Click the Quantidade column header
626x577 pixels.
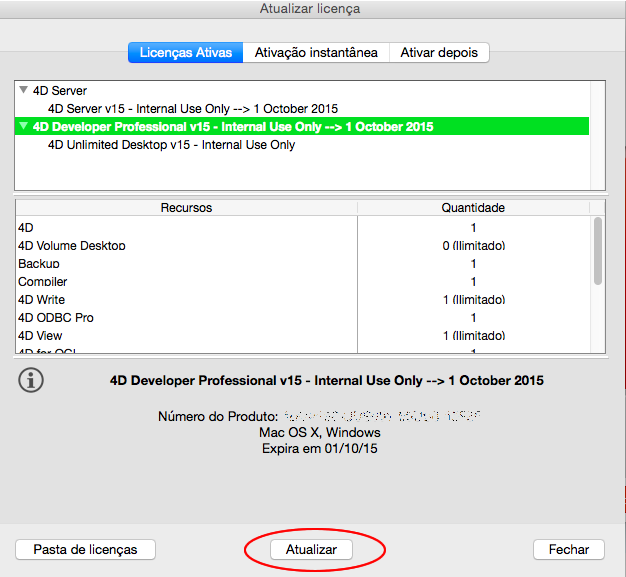click(473, 208)
